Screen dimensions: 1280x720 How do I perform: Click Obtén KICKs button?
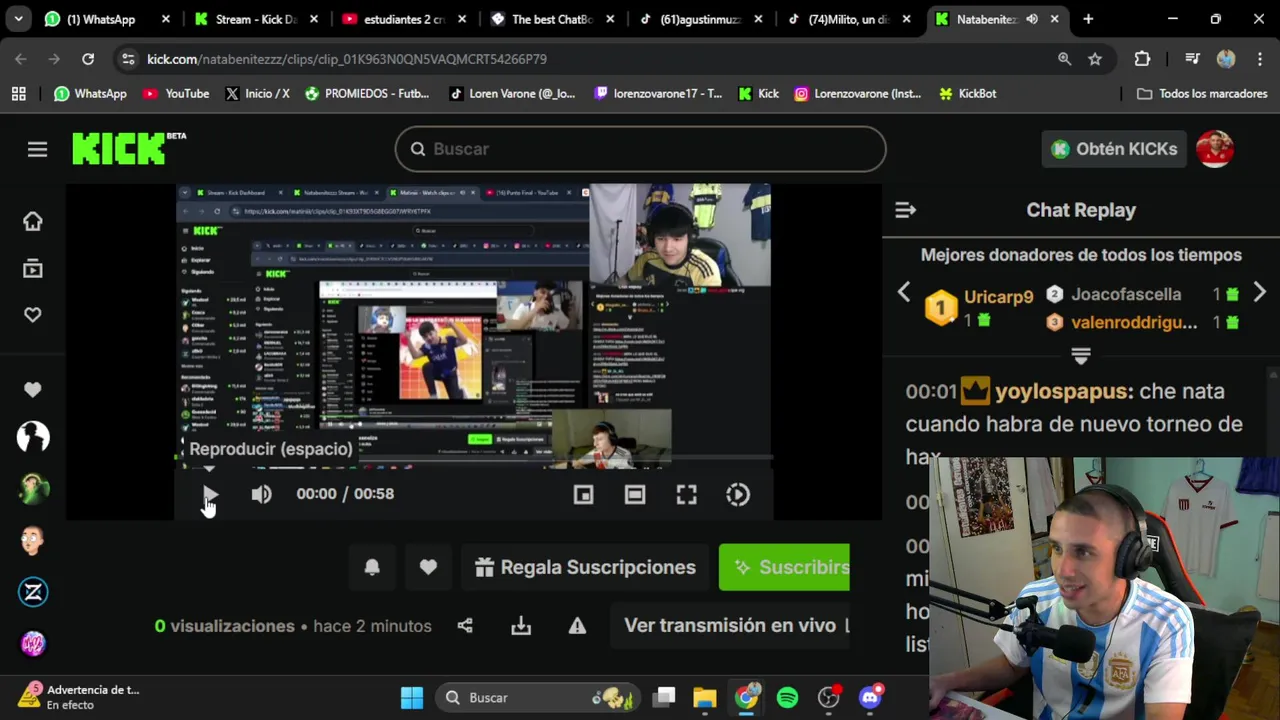click(1114, 149)
